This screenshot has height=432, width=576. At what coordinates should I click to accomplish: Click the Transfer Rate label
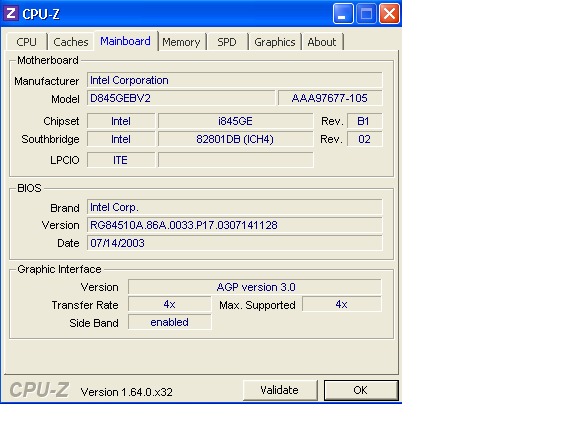(85, 305)
